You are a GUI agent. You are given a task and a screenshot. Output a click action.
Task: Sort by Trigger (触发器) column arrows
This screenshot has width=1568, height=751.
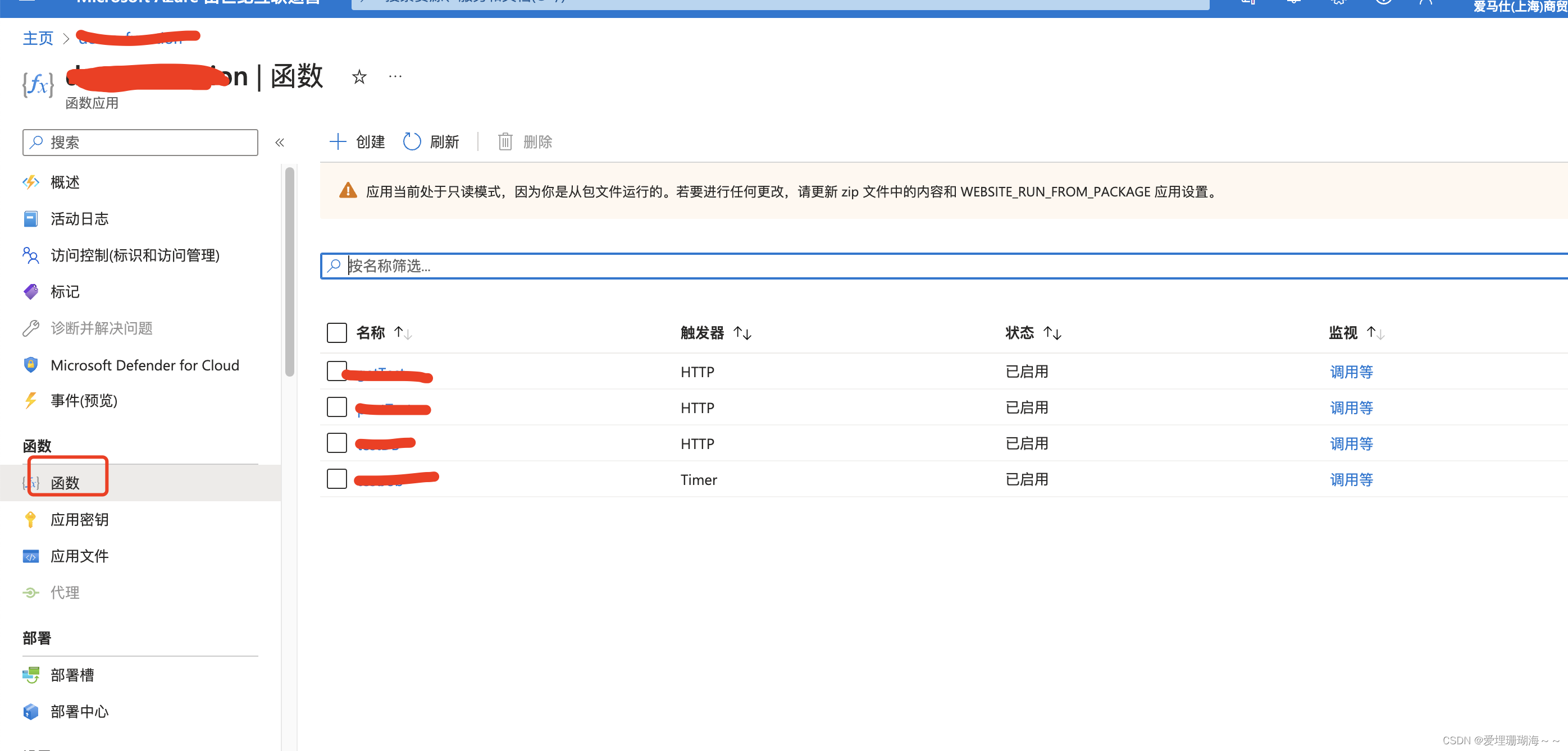742,333
